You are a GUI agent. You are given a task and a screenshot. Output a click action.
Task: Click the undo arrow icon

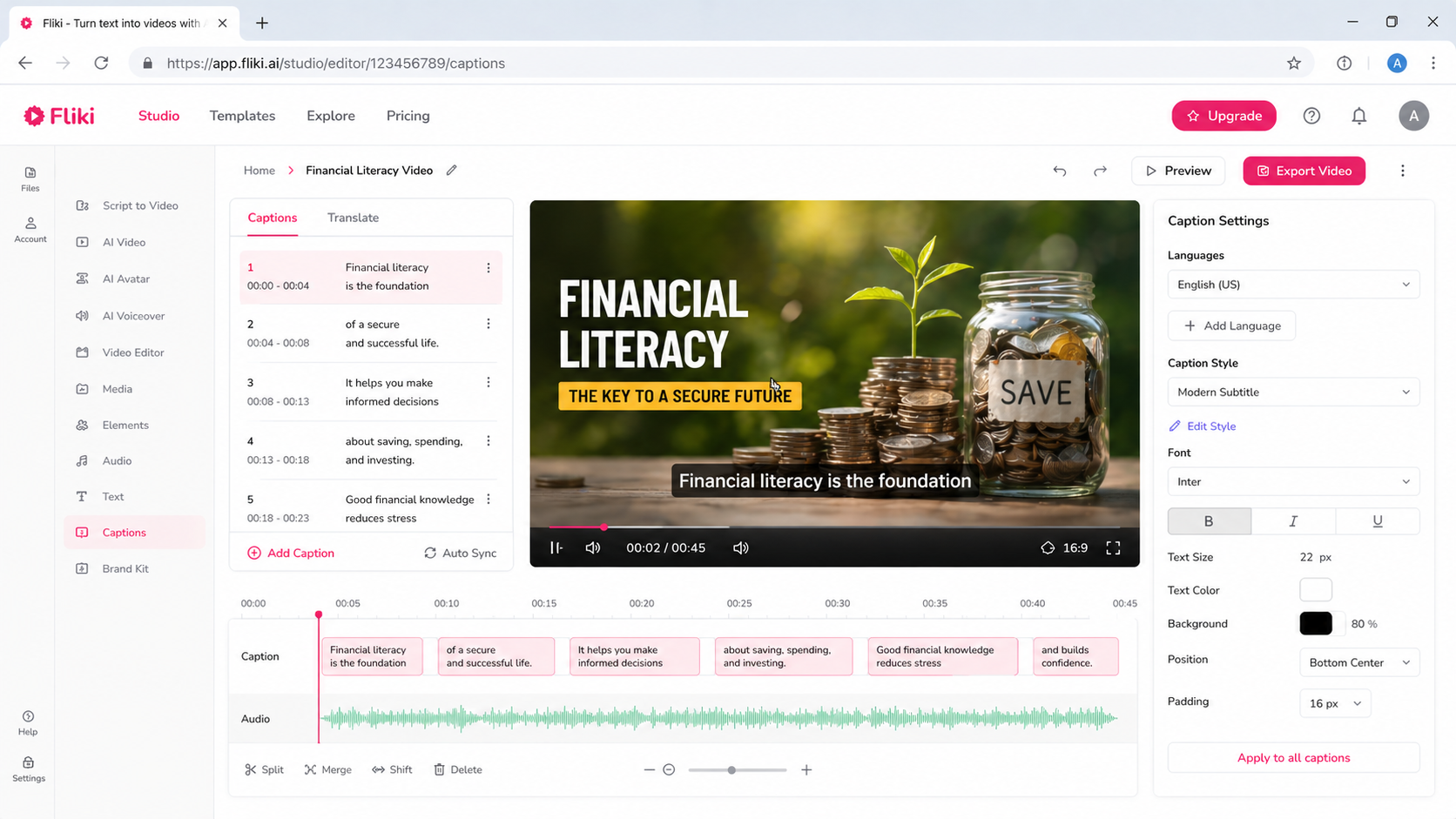pyautogui.click(x=1059, y=171)
